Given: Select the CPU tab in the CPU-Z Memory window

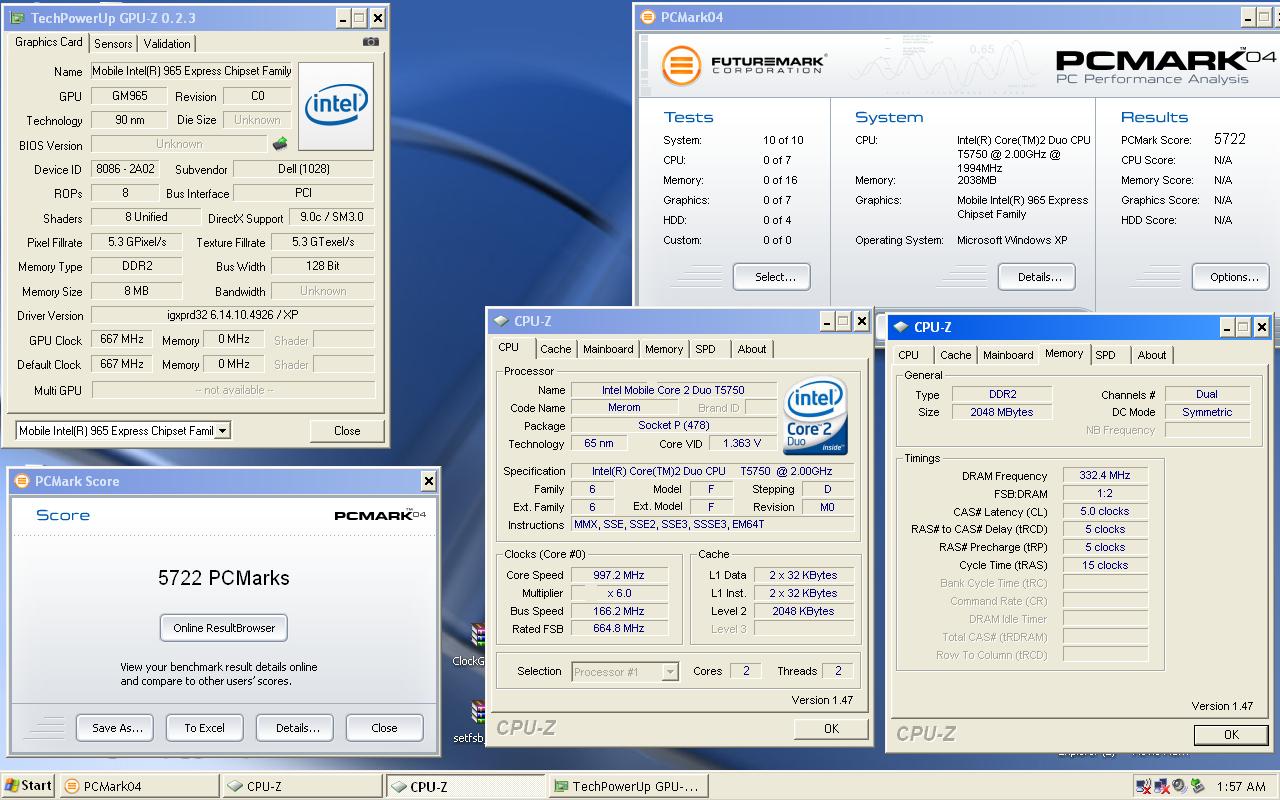Looking at the screenshot, I should [909, 355].
